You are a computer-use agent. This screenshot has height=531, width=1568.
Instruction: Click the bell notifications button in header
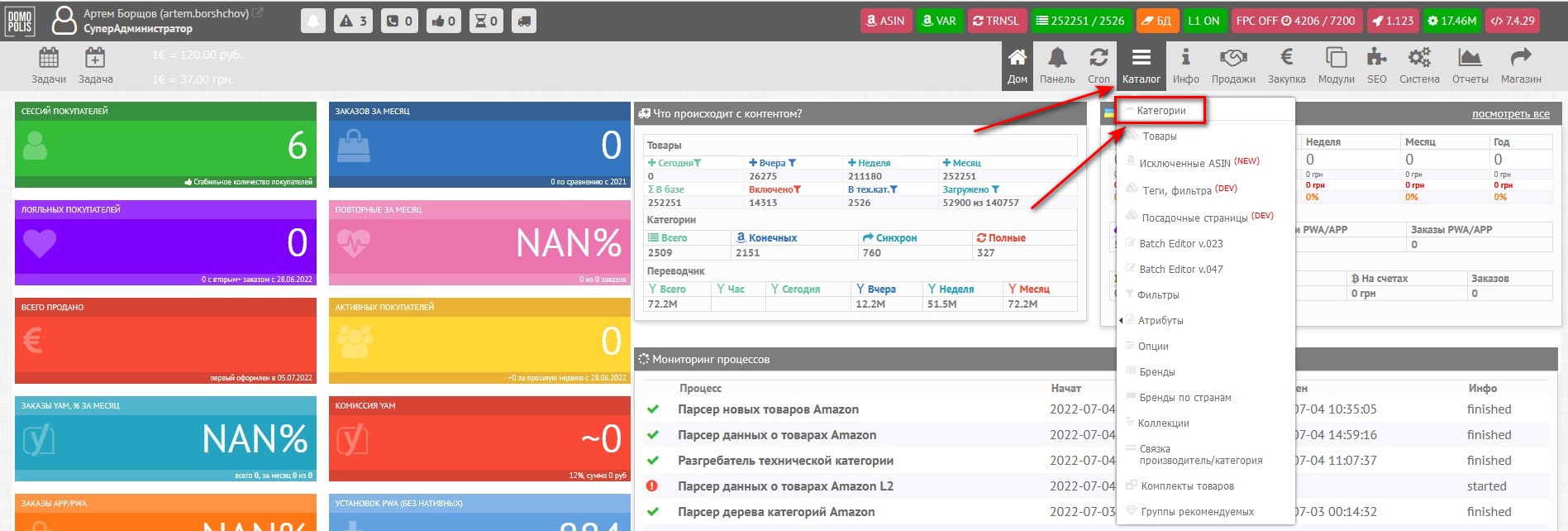click(312, 22)
